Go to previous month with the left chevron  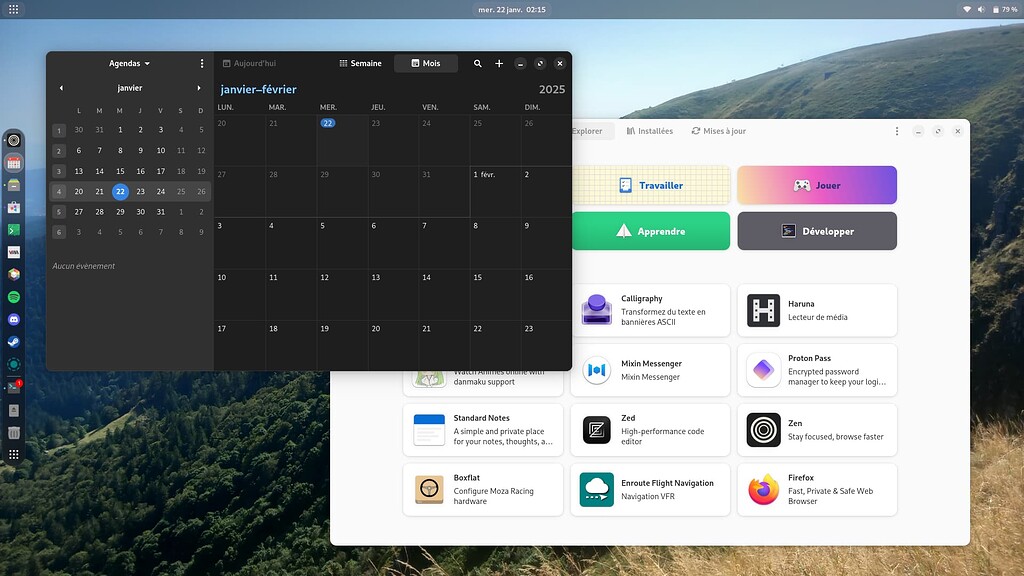coord(61,88)
